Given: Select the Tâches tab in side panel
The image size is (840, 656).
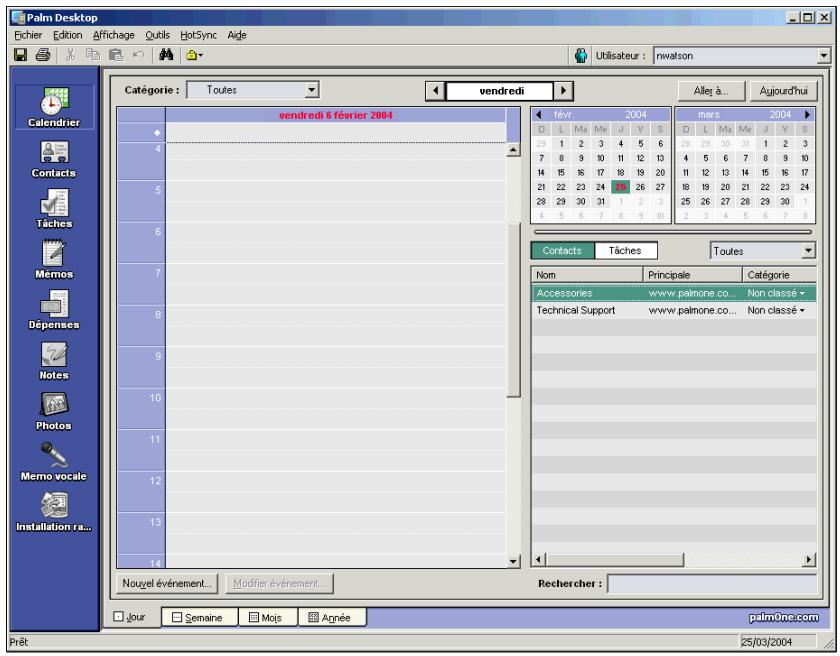Looking at the screenshot, I should coord(625,251).
